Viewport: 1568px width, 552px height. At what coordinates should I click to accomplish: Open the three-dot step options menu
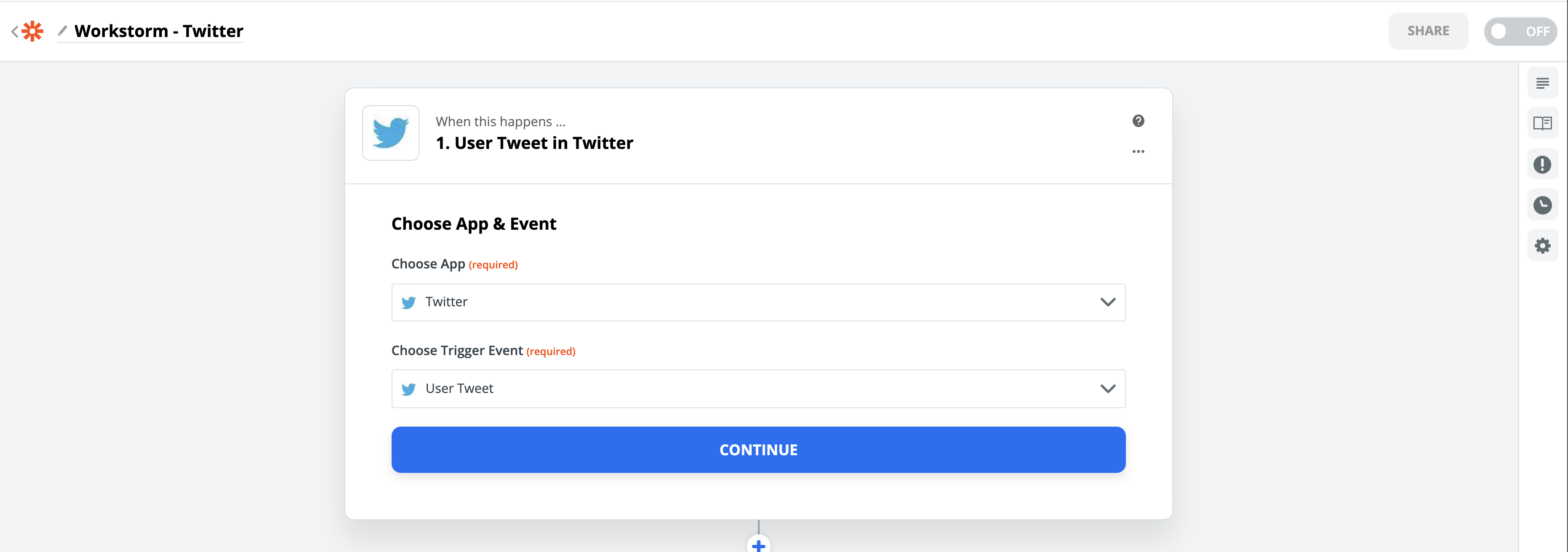1138,151
